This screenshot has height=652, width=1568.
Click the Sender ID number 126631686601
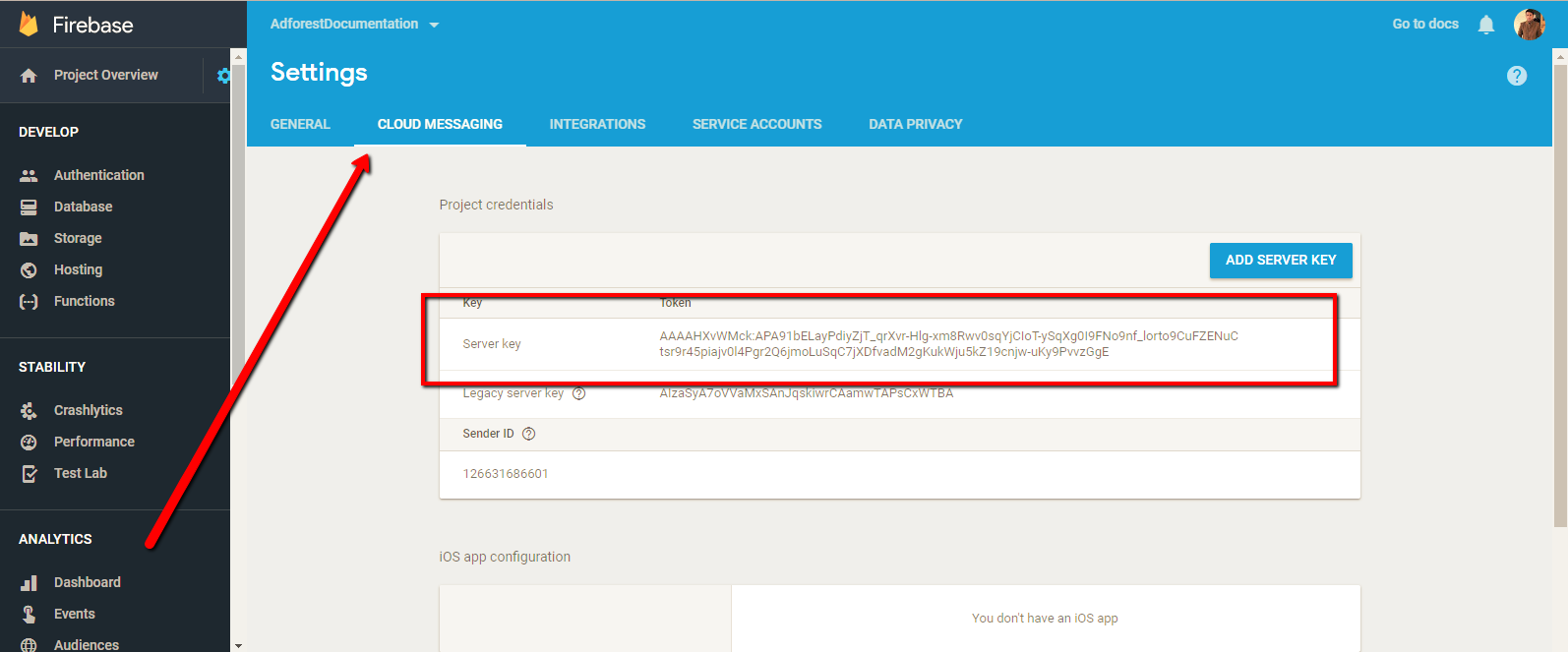506,474
